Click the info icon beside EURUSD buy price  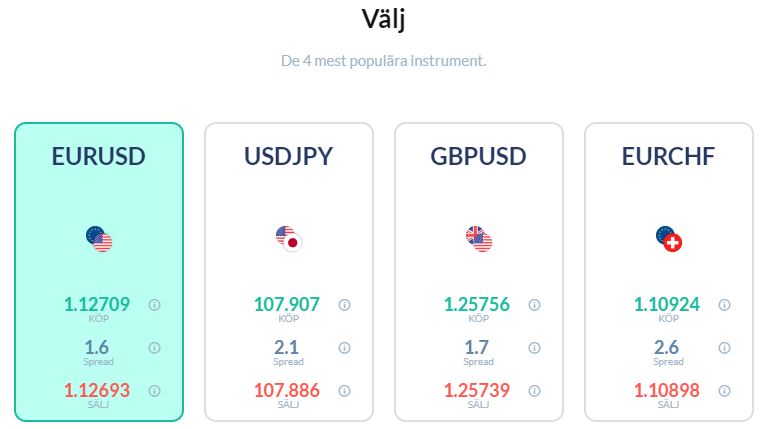[154, 305]
